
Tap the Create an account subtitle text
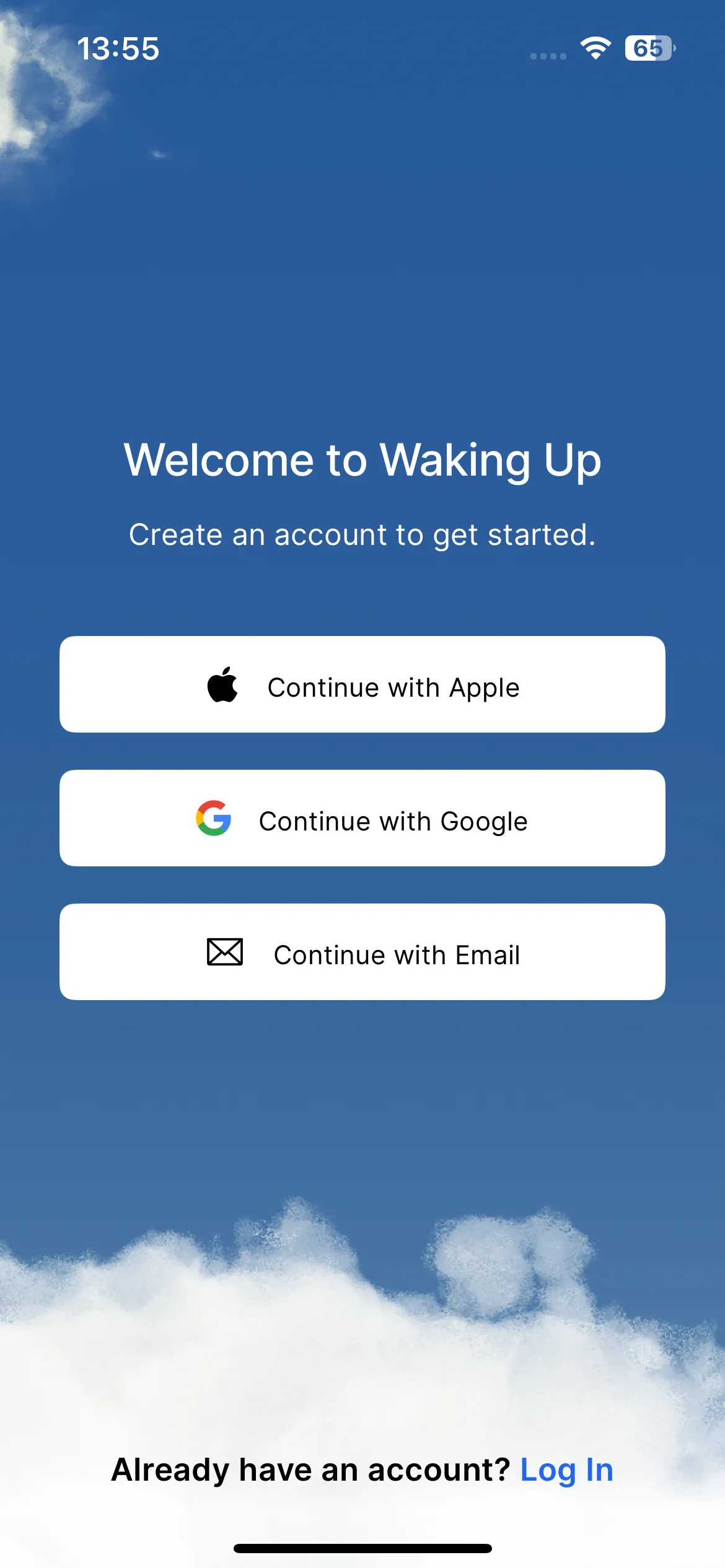click(x=362, y=535)
